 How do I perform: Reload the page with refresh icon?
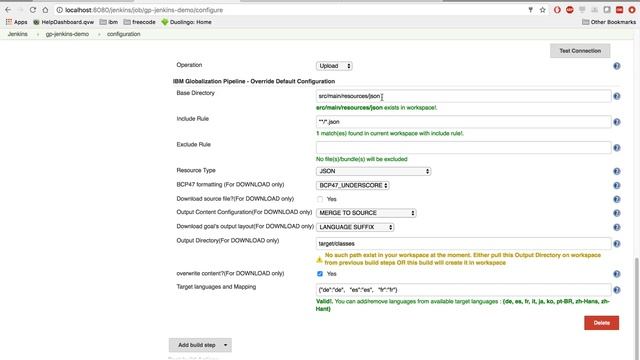click(33, 10)
